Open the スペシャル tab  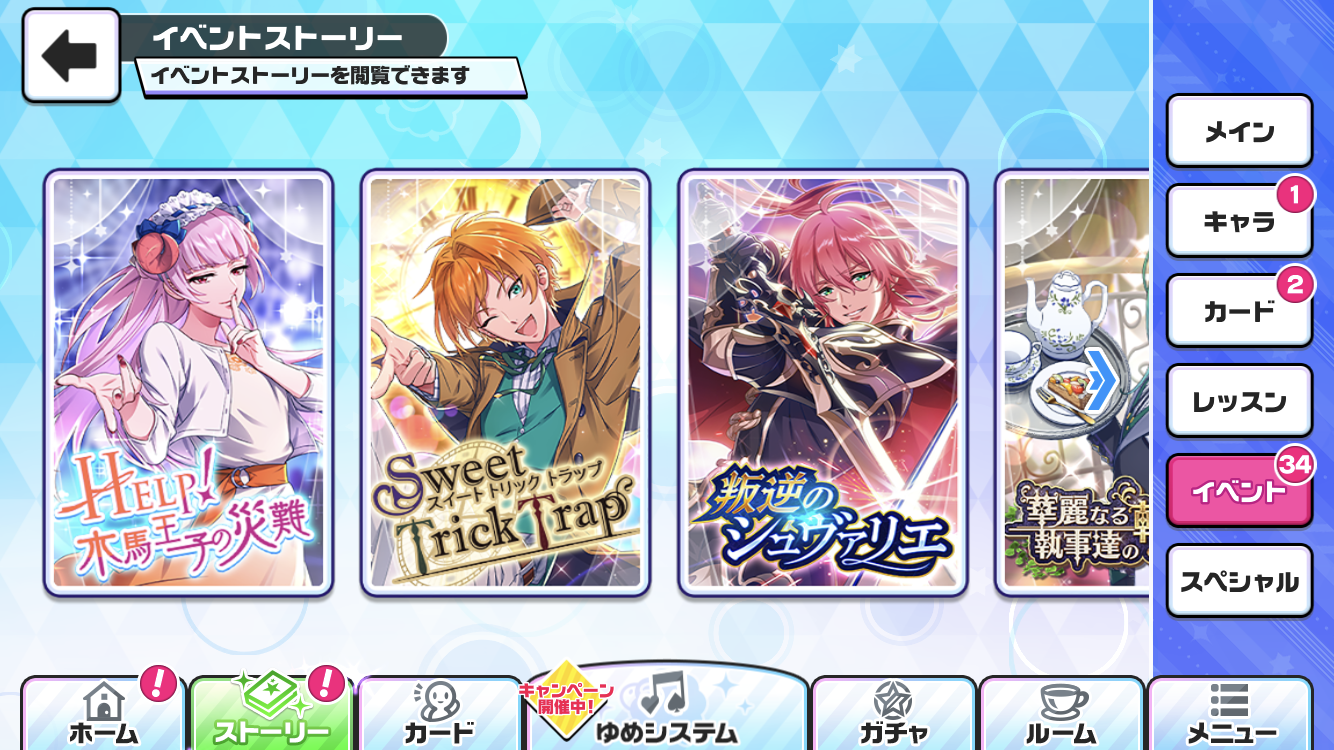[x=1239, y=581]
